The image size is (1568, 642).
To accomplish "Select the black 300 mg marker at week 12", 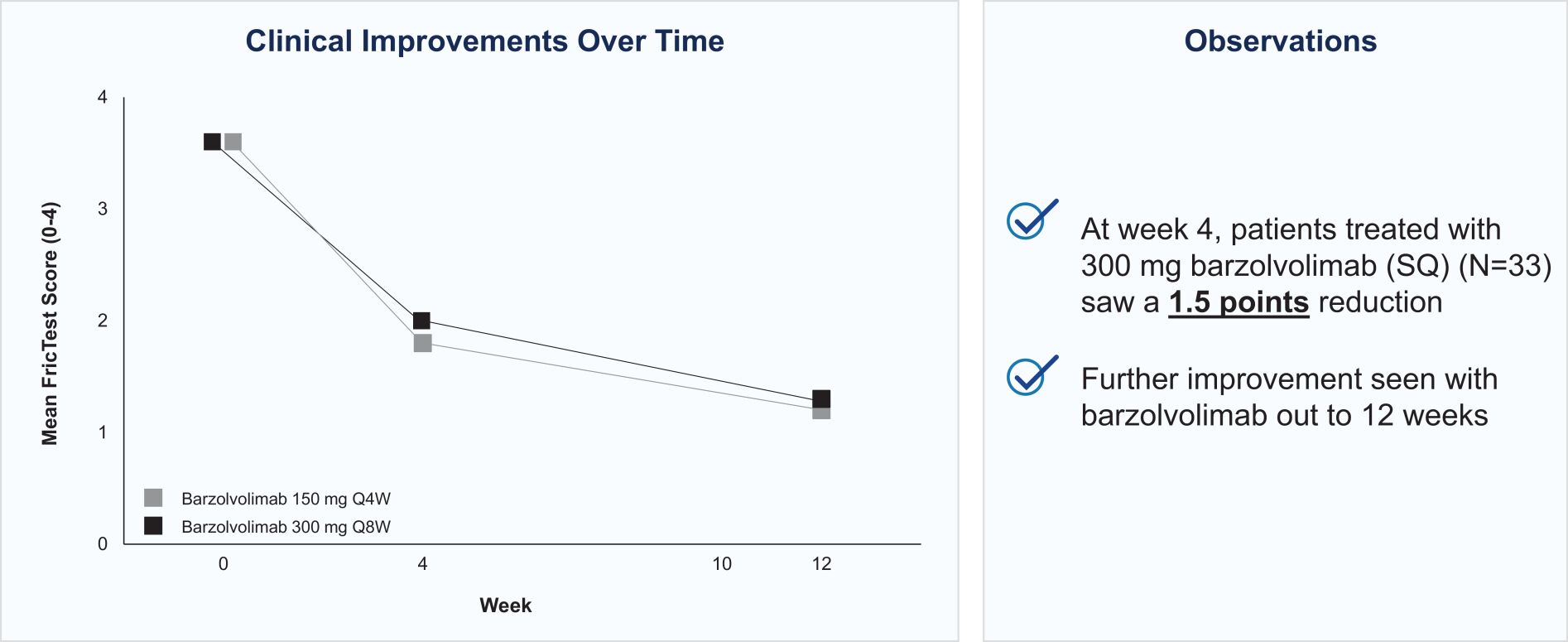I will [821, 398].
